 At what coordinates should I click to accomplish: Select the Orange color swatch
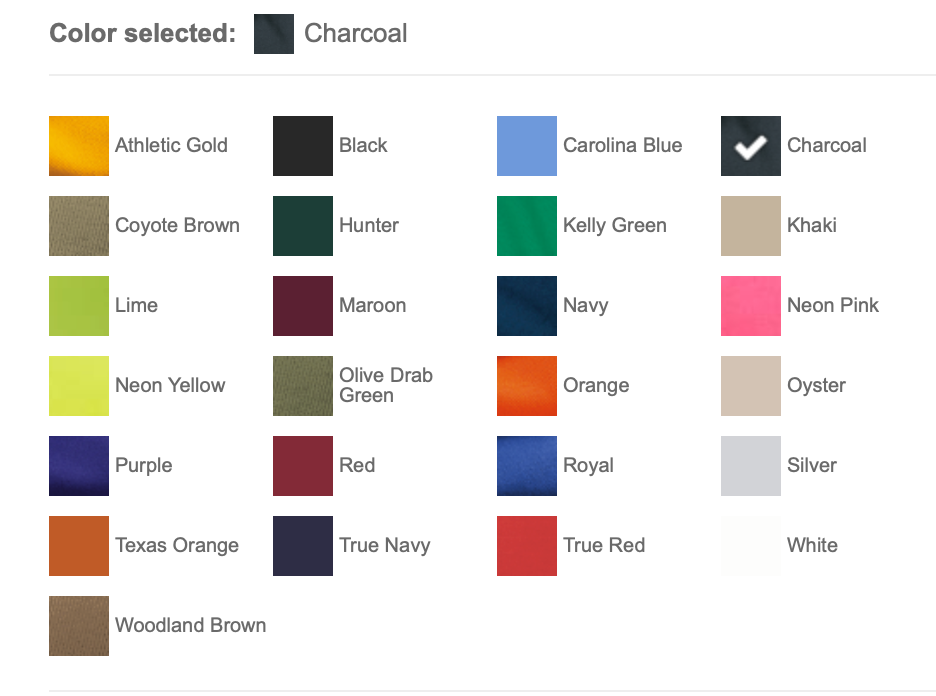click(x=527, y=386)
